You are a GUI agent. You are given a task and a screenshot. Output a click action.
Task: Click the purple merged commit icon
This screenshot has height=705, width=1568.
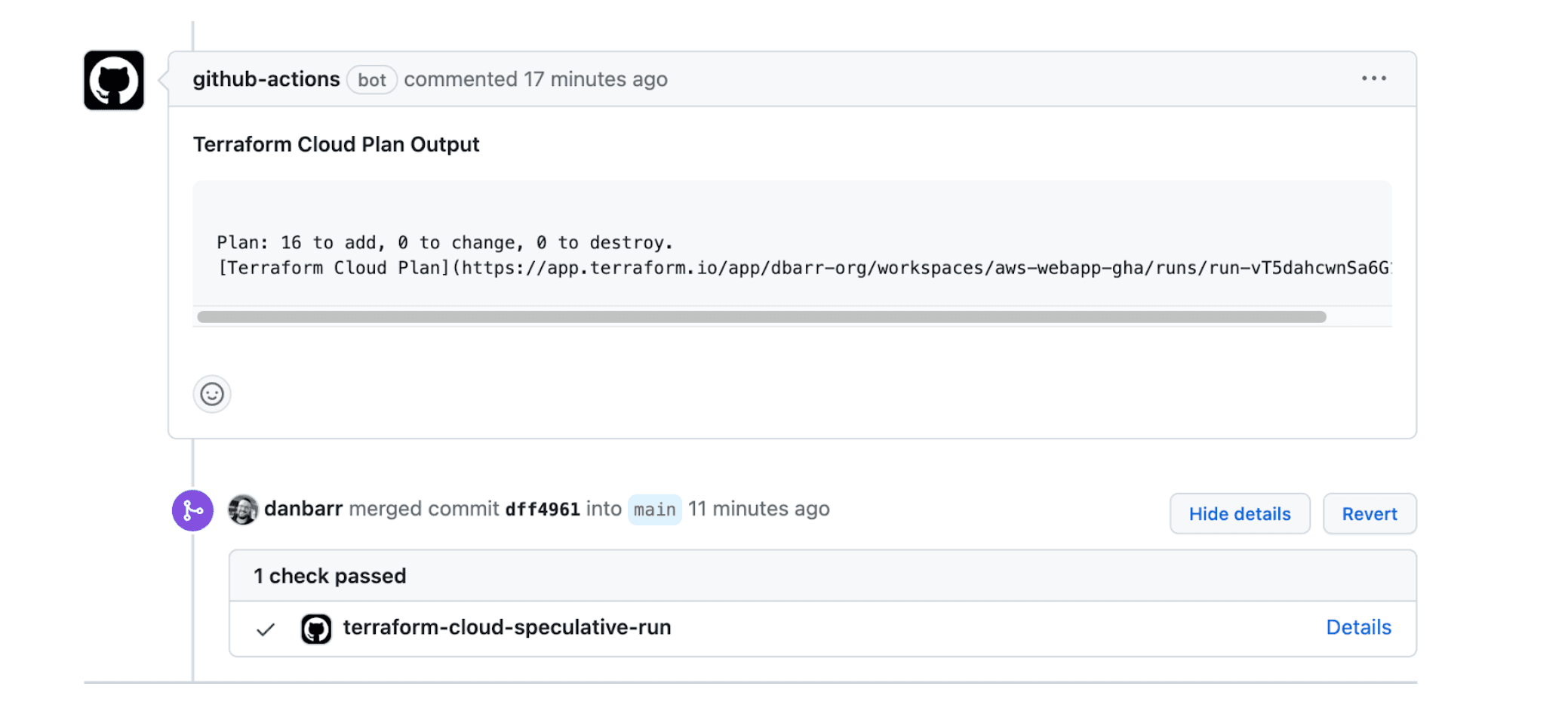tap(193, 510)
